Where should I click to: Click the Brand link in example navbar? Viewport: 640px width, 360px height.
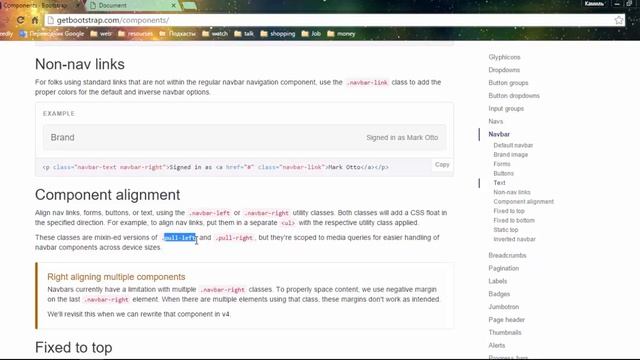click(x=62, y=138)
